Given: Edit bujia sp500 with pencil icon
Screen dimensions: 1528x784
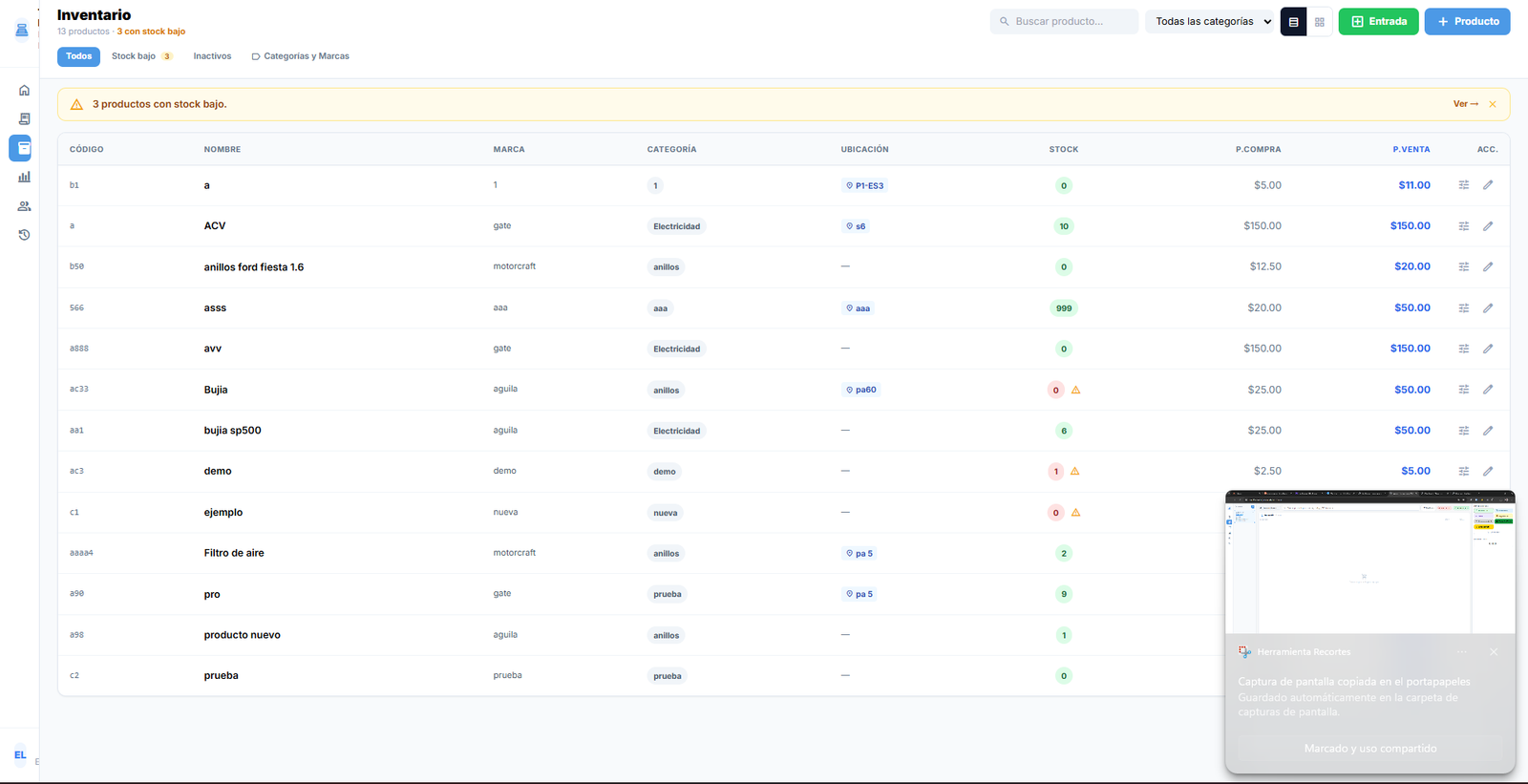Looking at the screenshot, I should pos(1488,431).
